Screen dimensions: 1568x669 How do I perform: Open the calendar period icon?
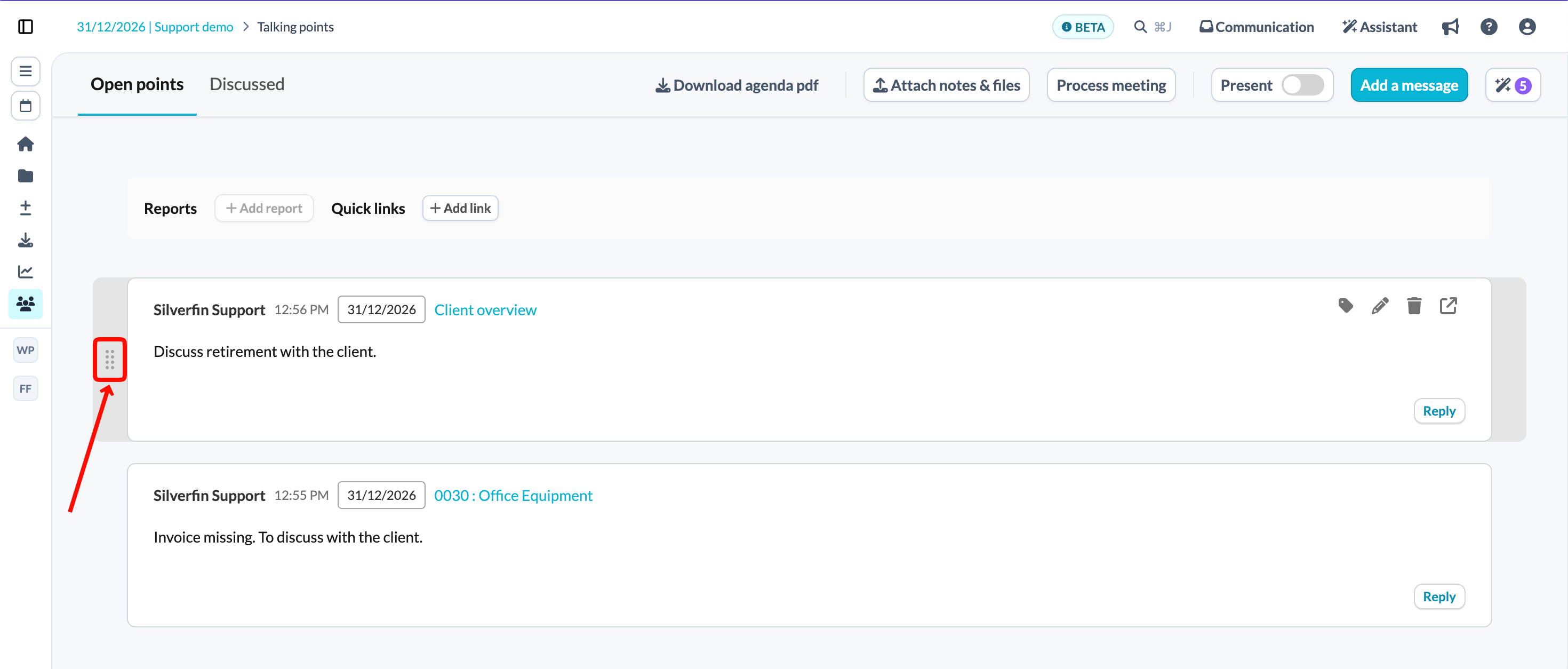click(26, 106)
